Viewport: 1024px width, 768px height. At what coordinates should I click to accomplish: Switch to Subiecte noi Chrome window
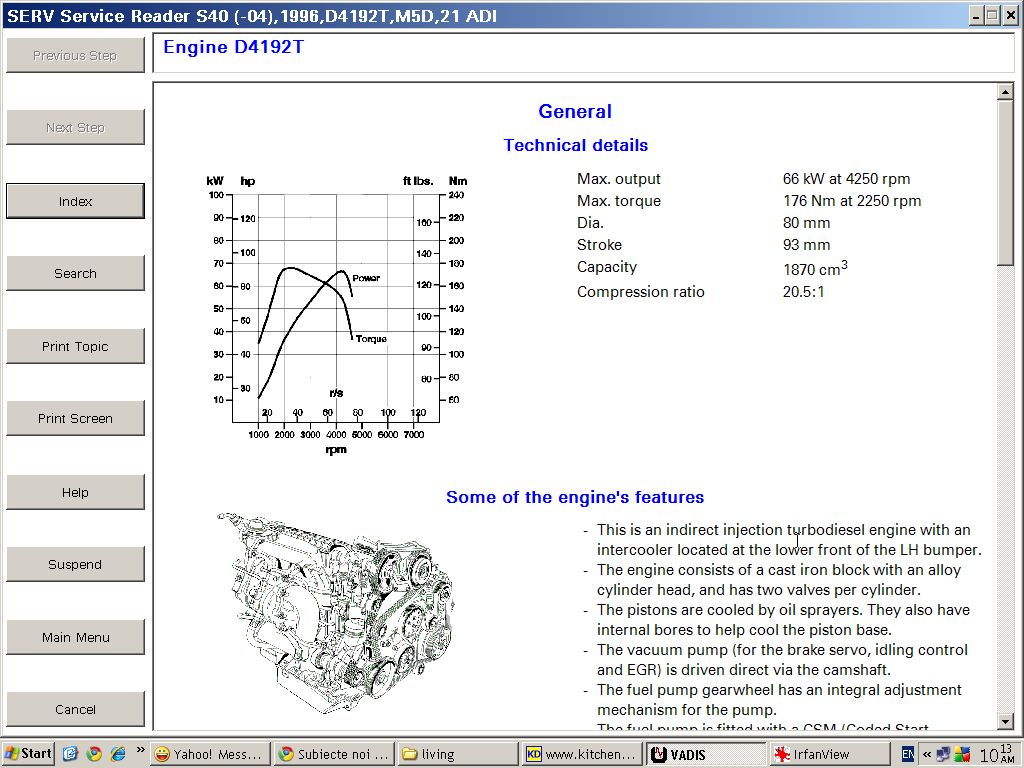[x=333, y=754]
